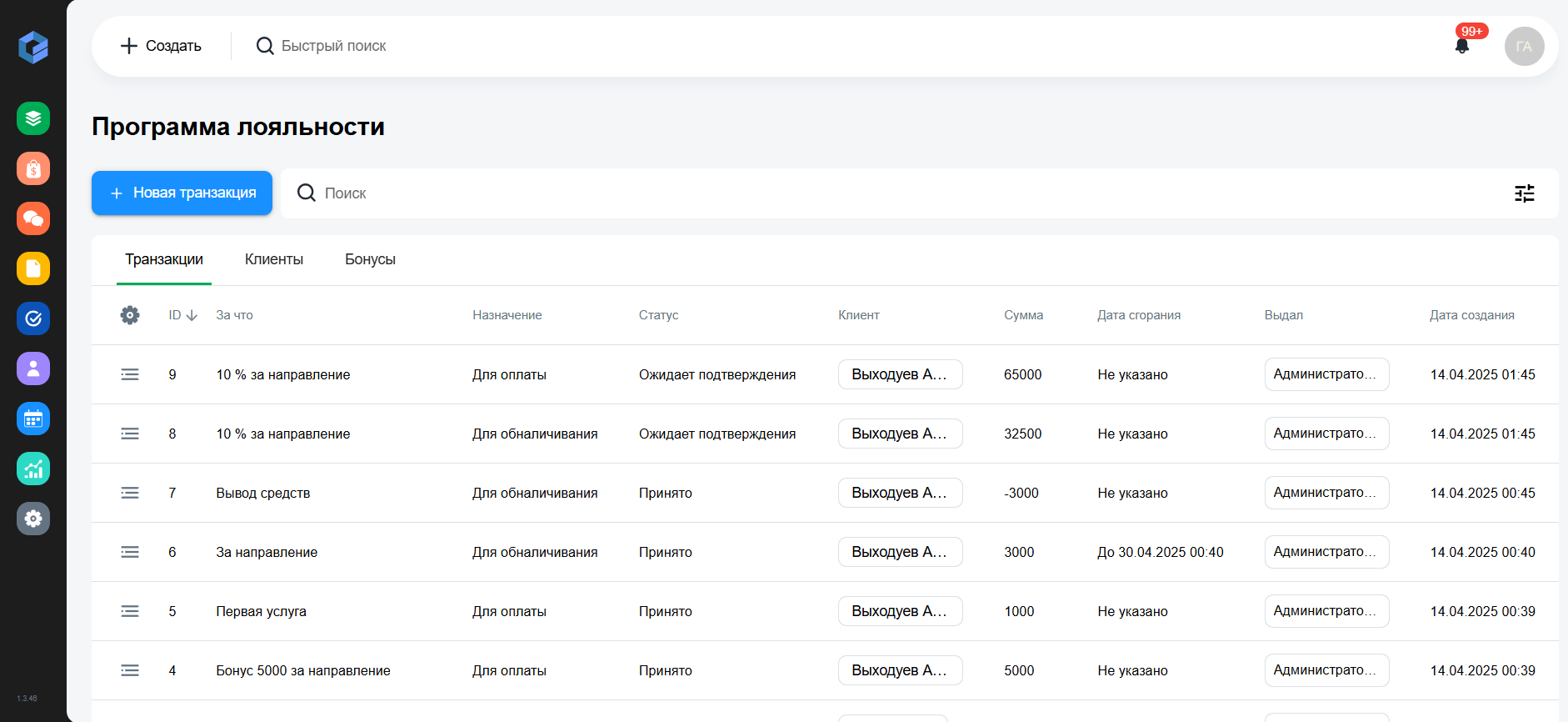
Task: Open client Выходуев in row 5
Action: [900, 611]
